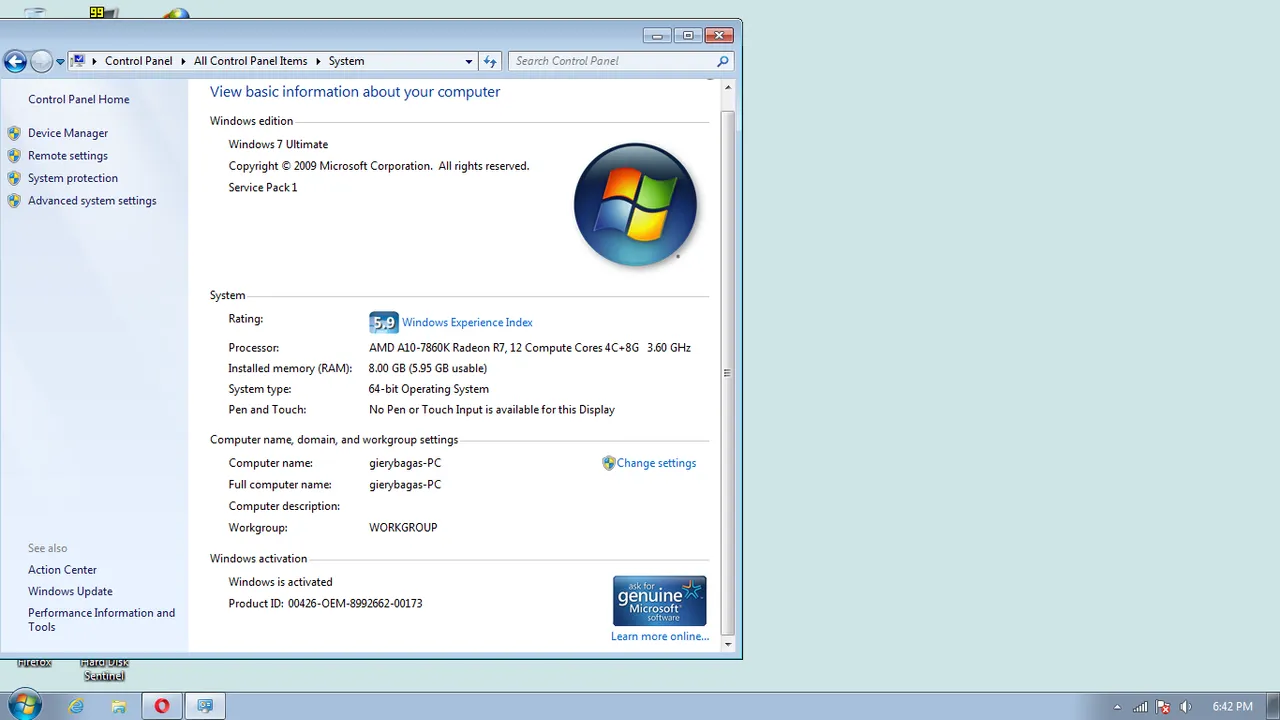Open Windows Experience Index link

click(467, 322)
